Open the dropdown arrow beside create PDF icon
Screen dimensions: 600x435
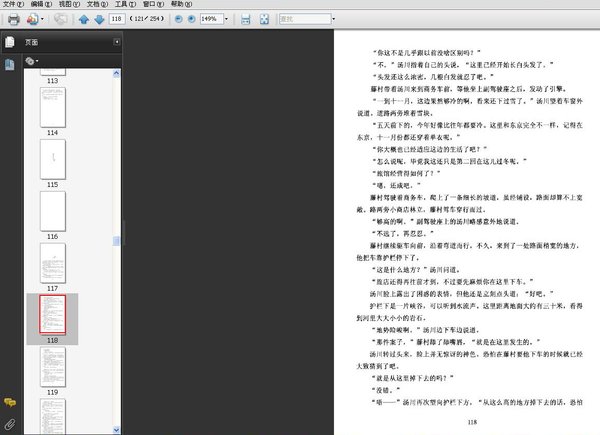click(x=43, y=19)
